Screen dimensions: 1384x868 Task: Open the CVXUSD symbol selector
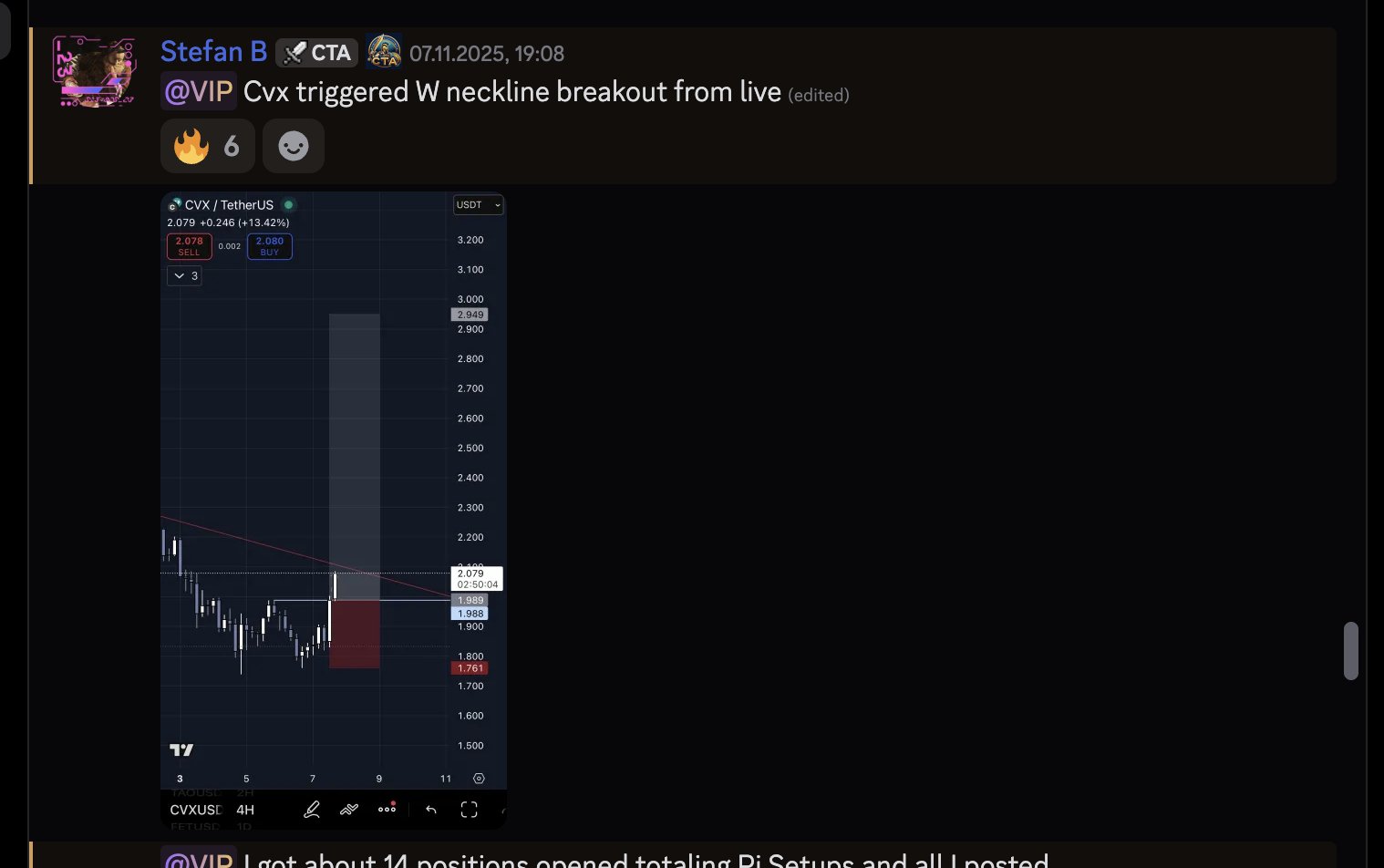pyautogui.click(x=195, y=810)
